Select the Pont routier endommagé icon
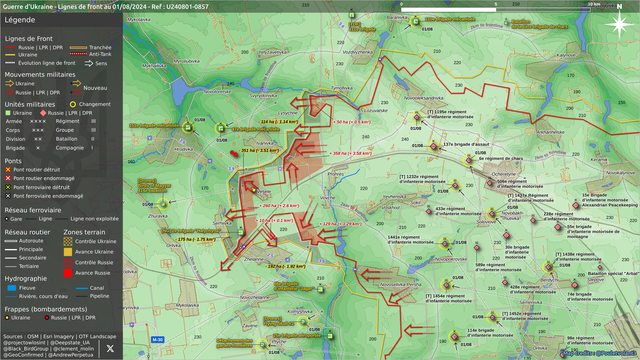Screen dimensions: 640x360 click(x=8, y=178)
